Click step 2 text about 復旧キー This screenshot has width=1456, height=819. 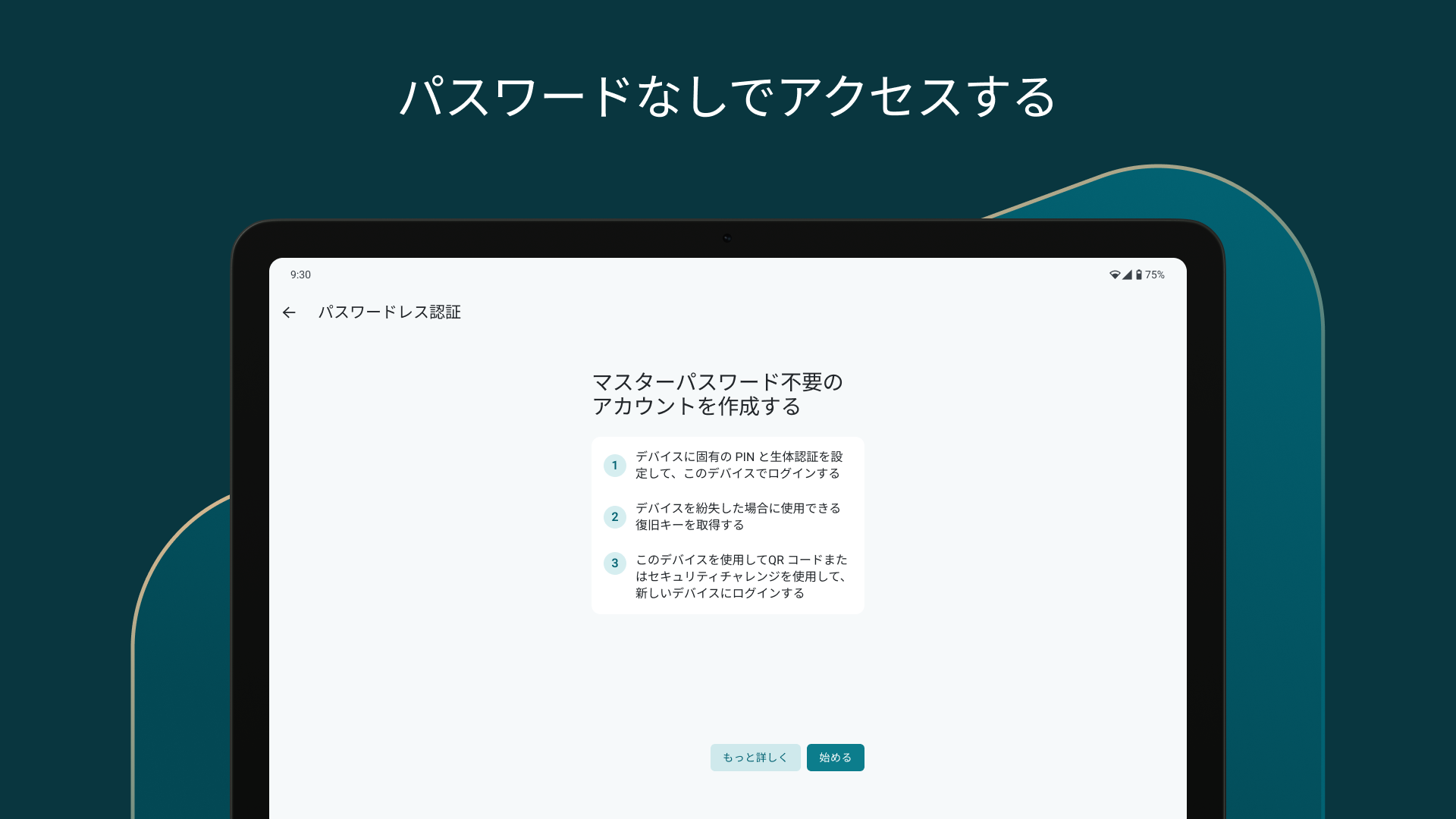(737, 516)
